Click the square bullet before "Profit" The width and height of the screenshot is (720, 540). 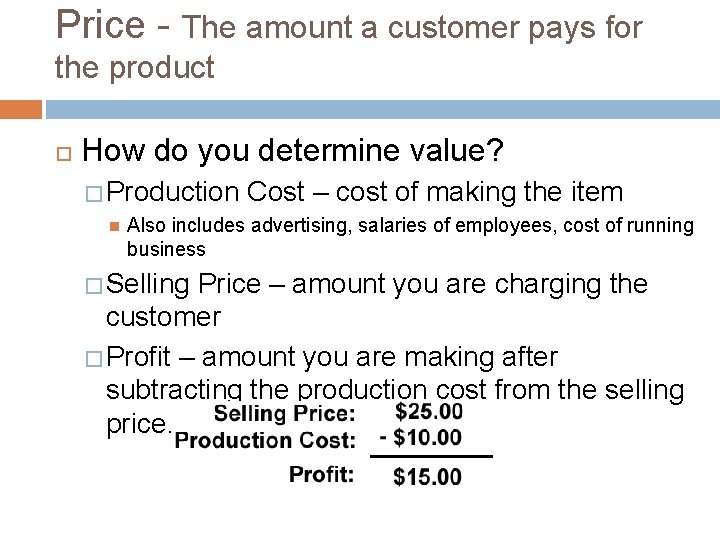[97, 357]
